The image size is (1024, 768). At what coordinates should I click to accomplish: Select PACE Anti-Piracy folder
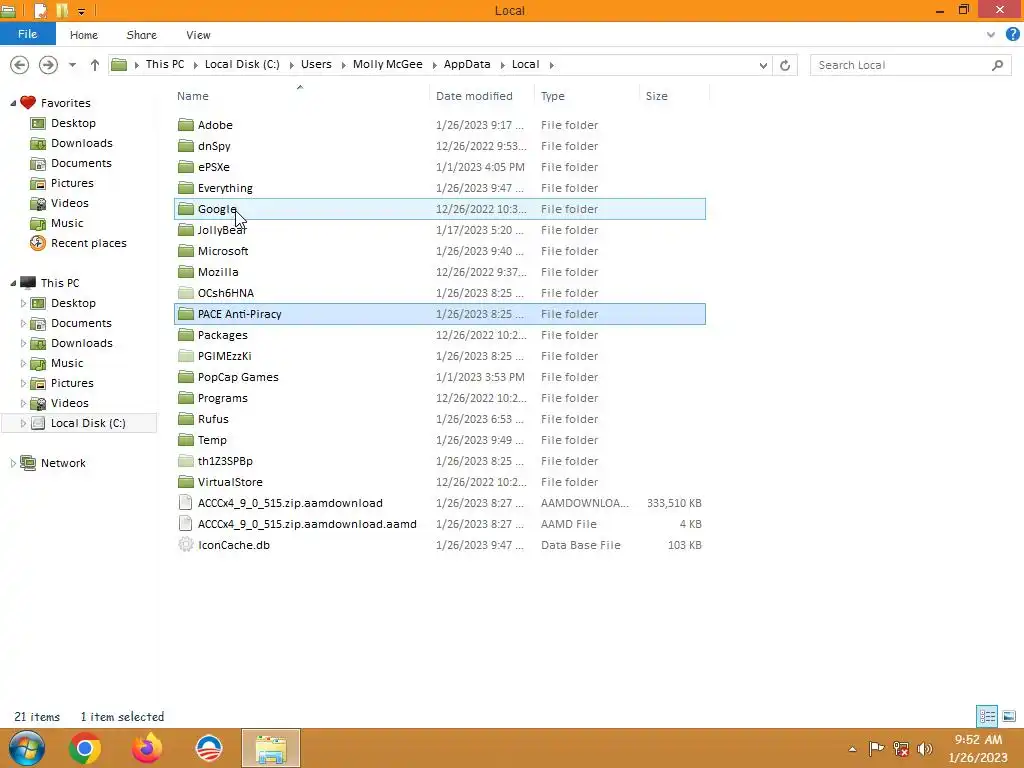click(440, 314)
